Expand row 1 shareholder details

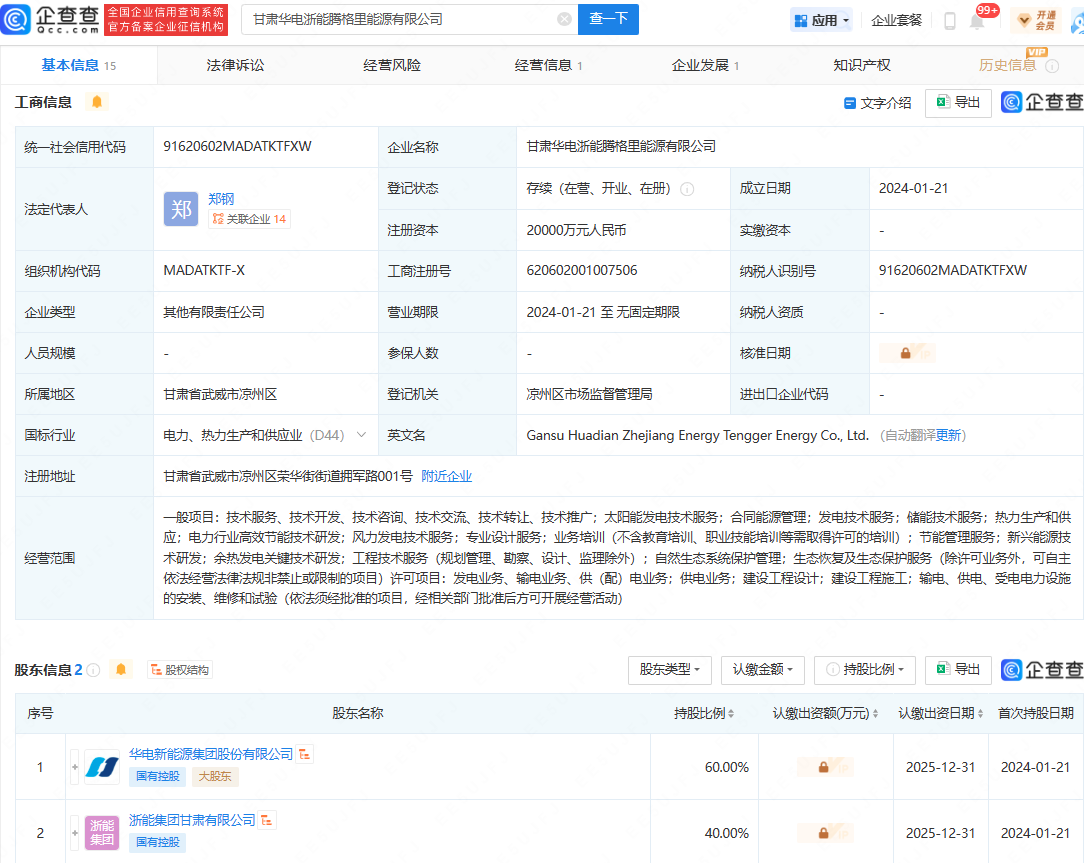pyautogui.click(x=74, y=767)
